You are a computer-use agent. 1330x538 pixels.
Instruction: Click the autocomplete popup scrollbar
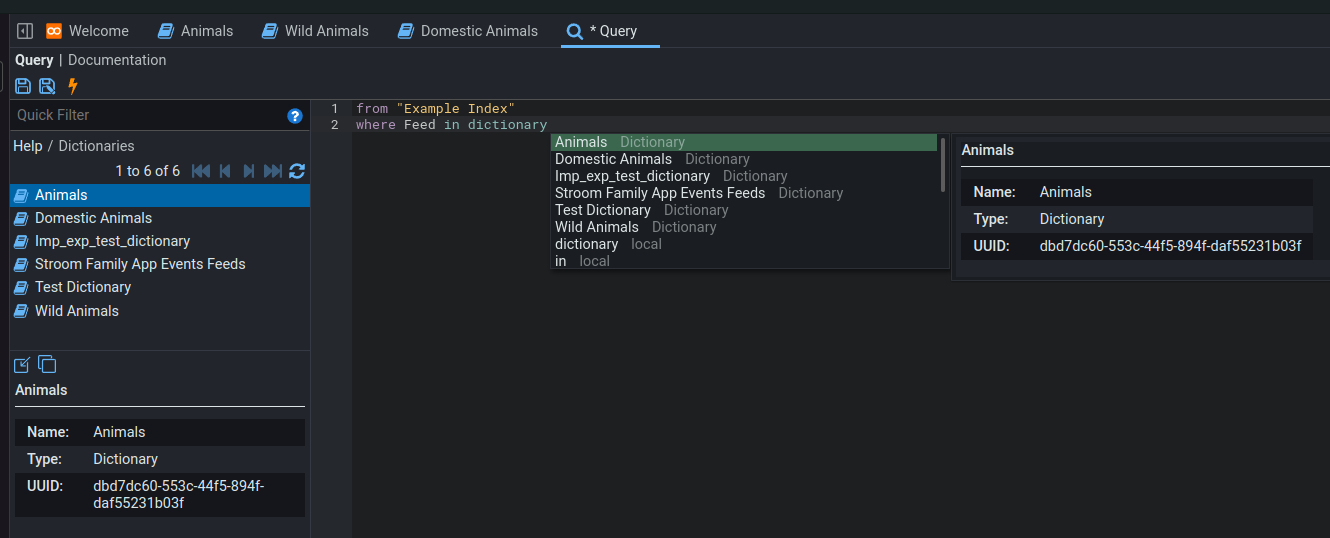tap(943, 164)
